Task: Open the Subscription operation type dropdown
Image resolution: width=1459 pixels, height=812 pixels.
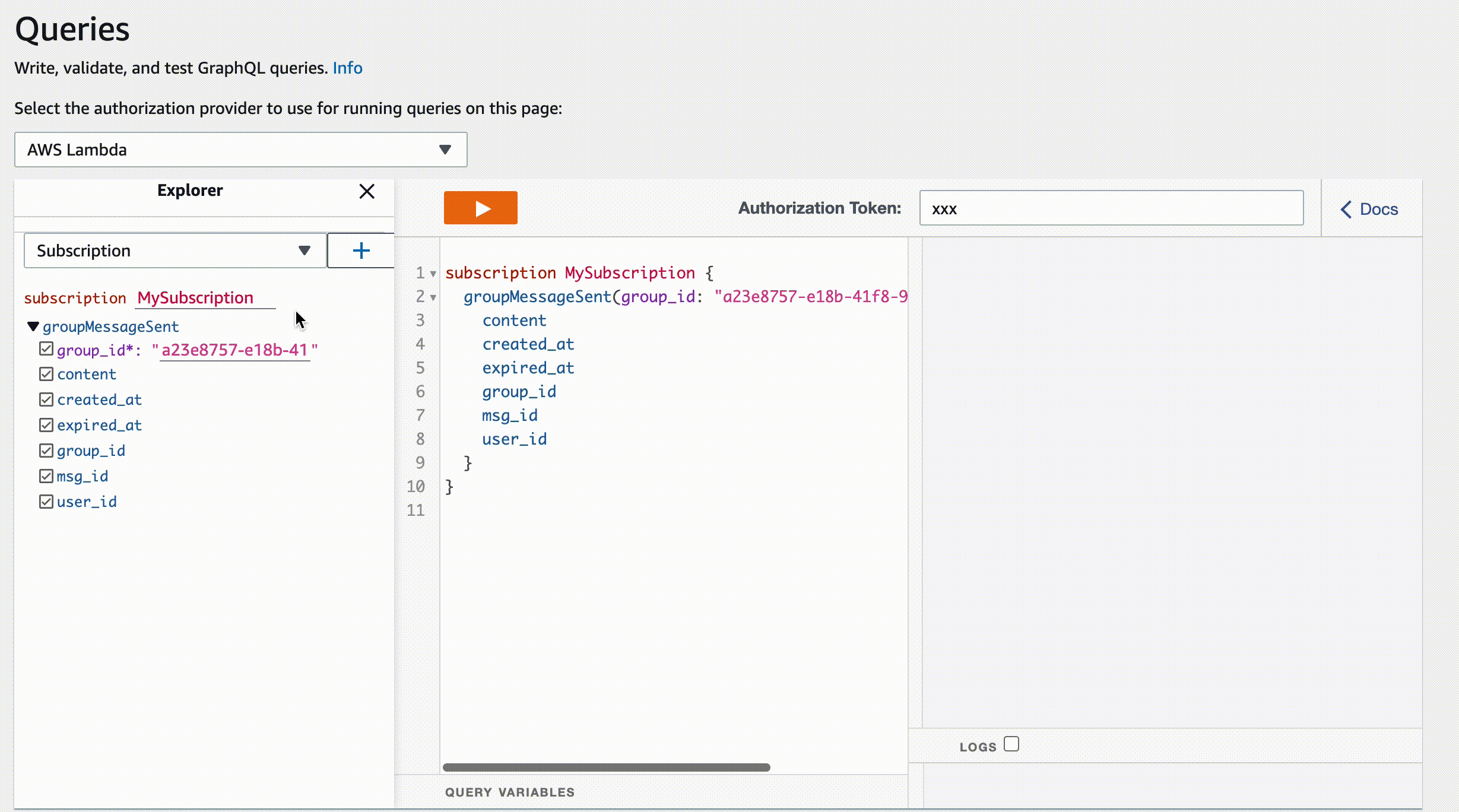Action: [x=175, y=250]
